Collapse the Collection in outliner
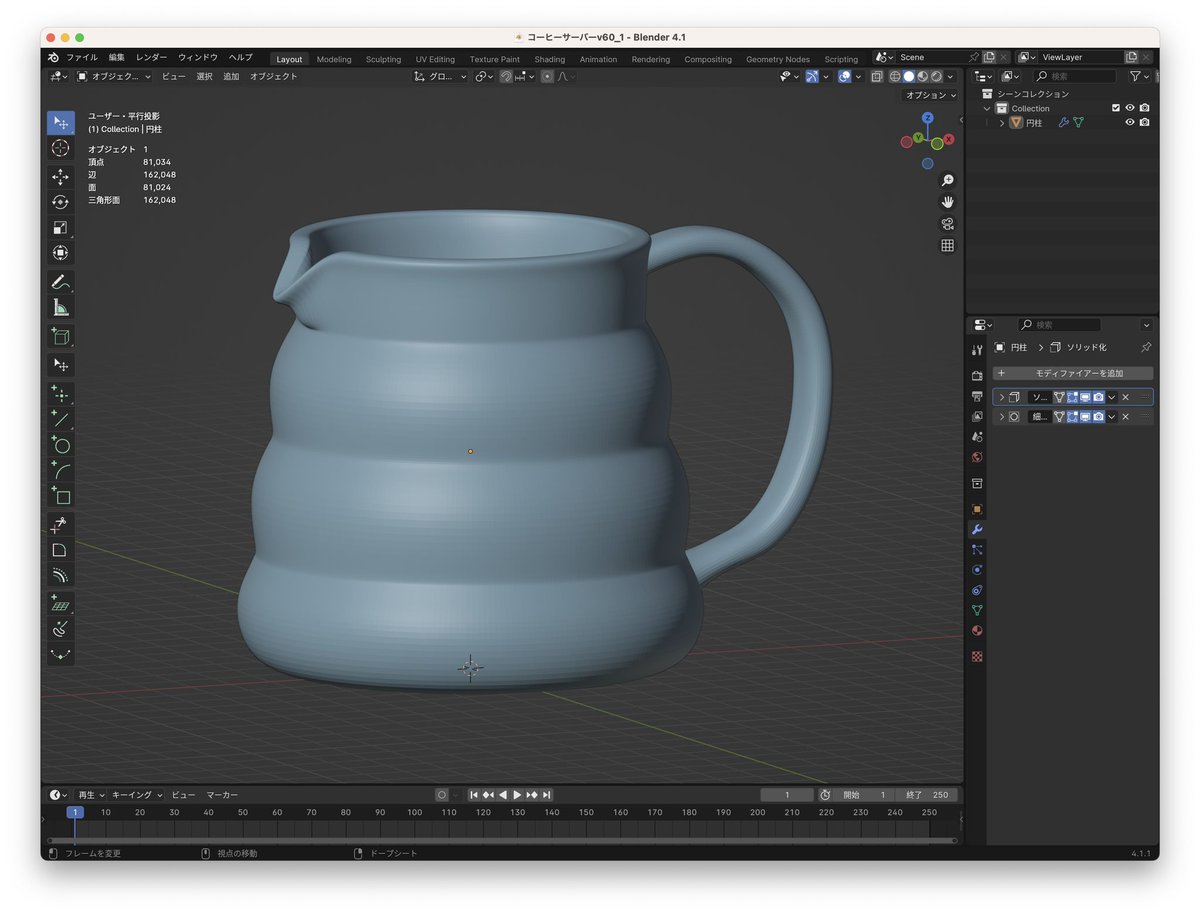Image resolution: width=1200 pixels, height=914 pixels. click(987, 108)
